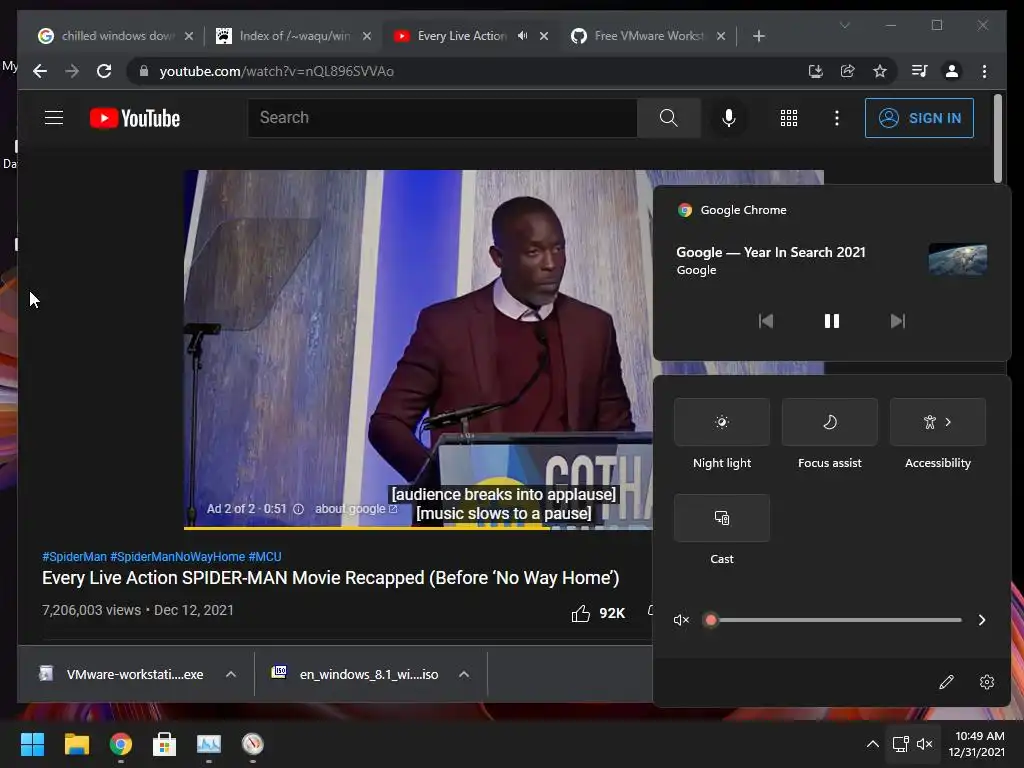Image resolution: width=1024 pixels, height=768 pixels.
Task: Close the 'chilled windows' tab
Action: coord(189,36)
